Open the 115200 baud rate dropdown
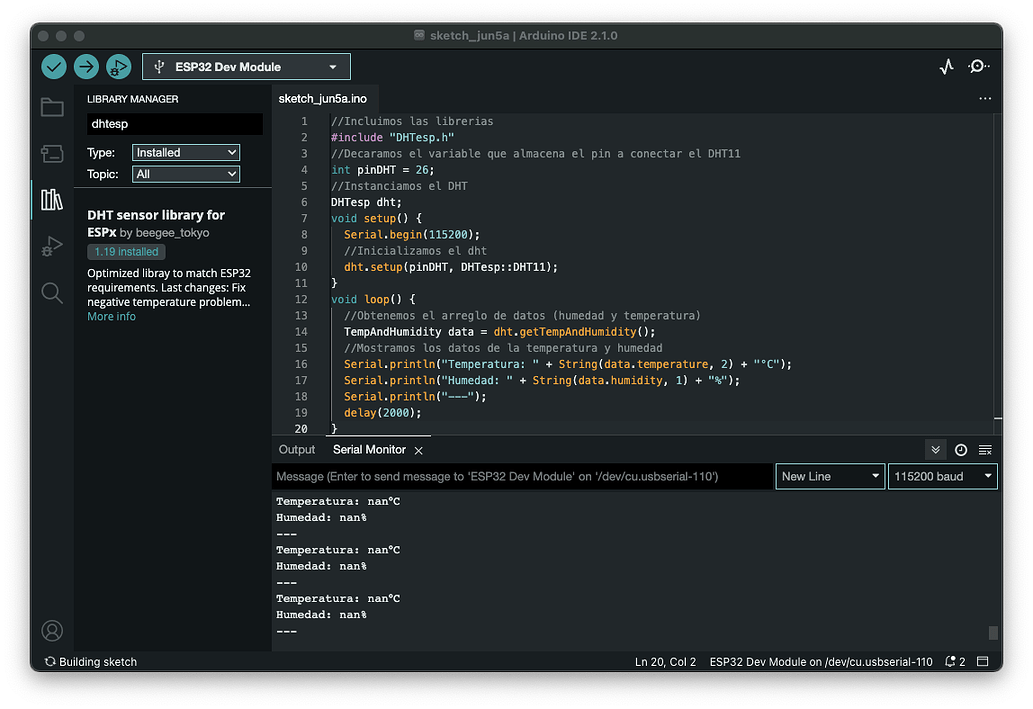Viewport: 1033px width, 709px height. click(x=943, y=477)
